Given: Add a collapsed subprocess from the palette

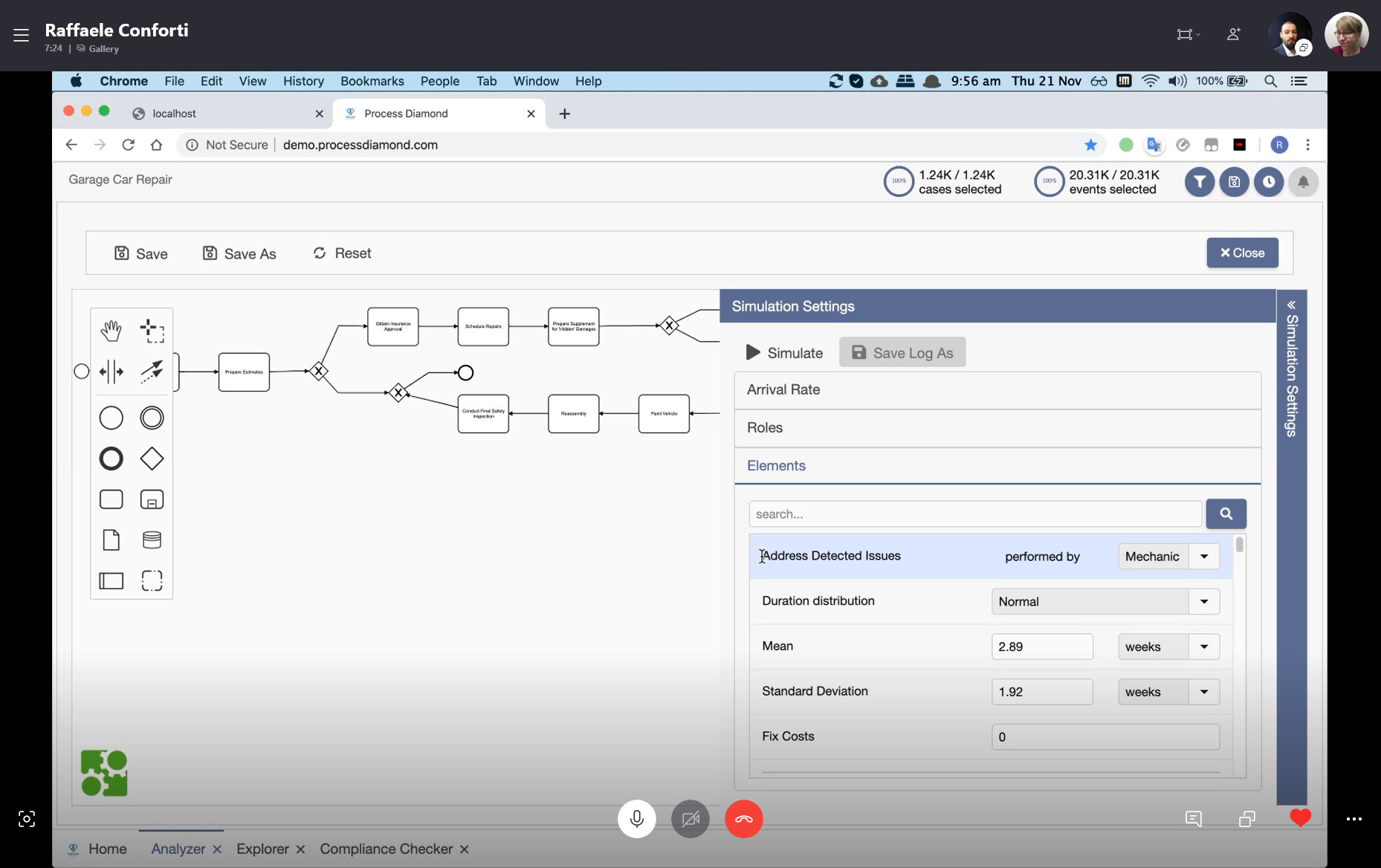Looking at the screenshot, I should [x=152, y=499].
